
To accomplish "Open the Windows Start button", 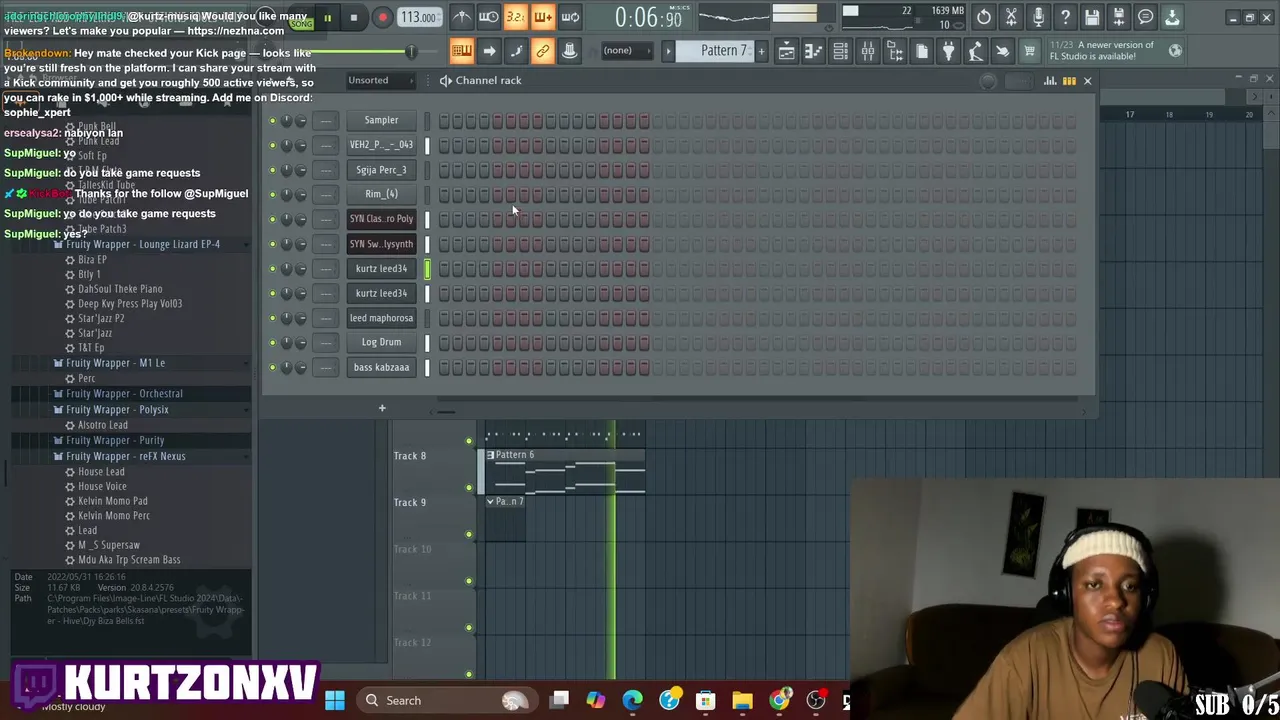I will (x=335, y=700).
